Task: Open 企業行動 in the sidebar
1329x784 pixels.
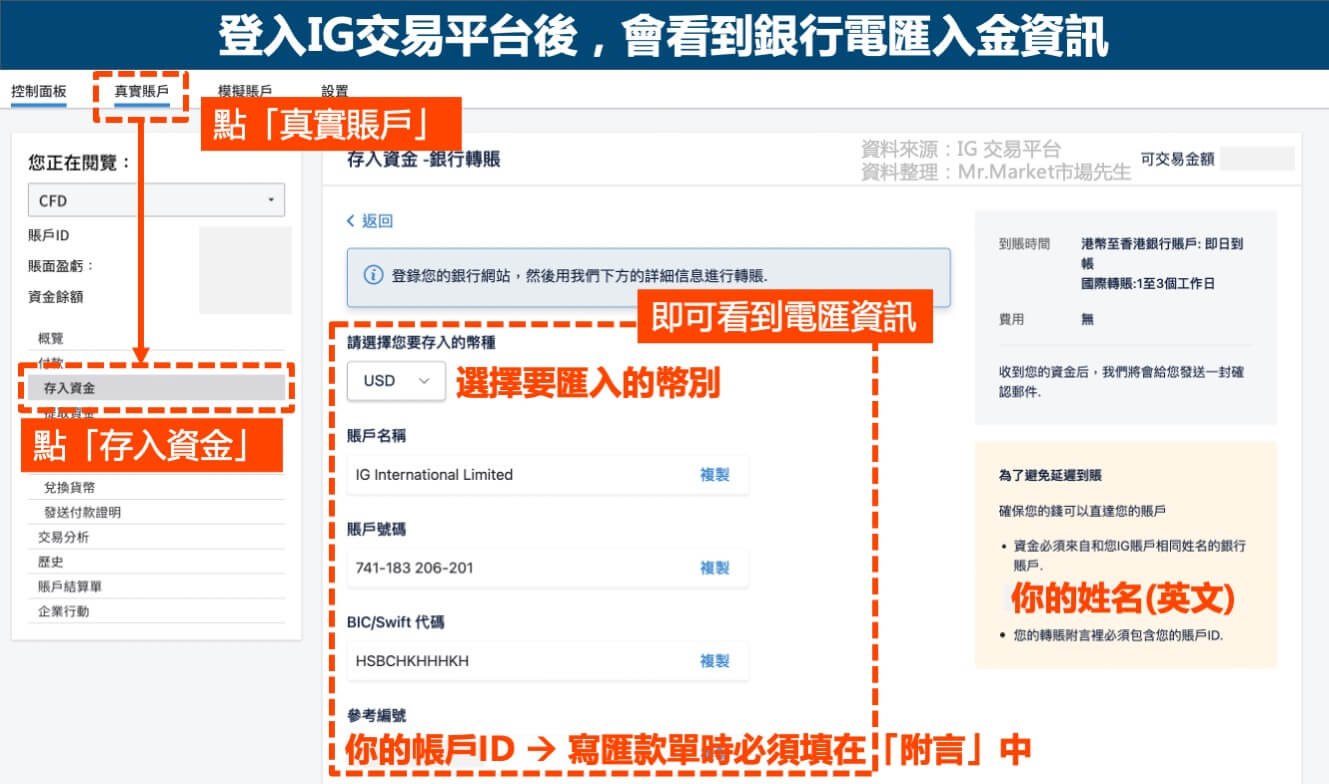Action: point(64,611)
